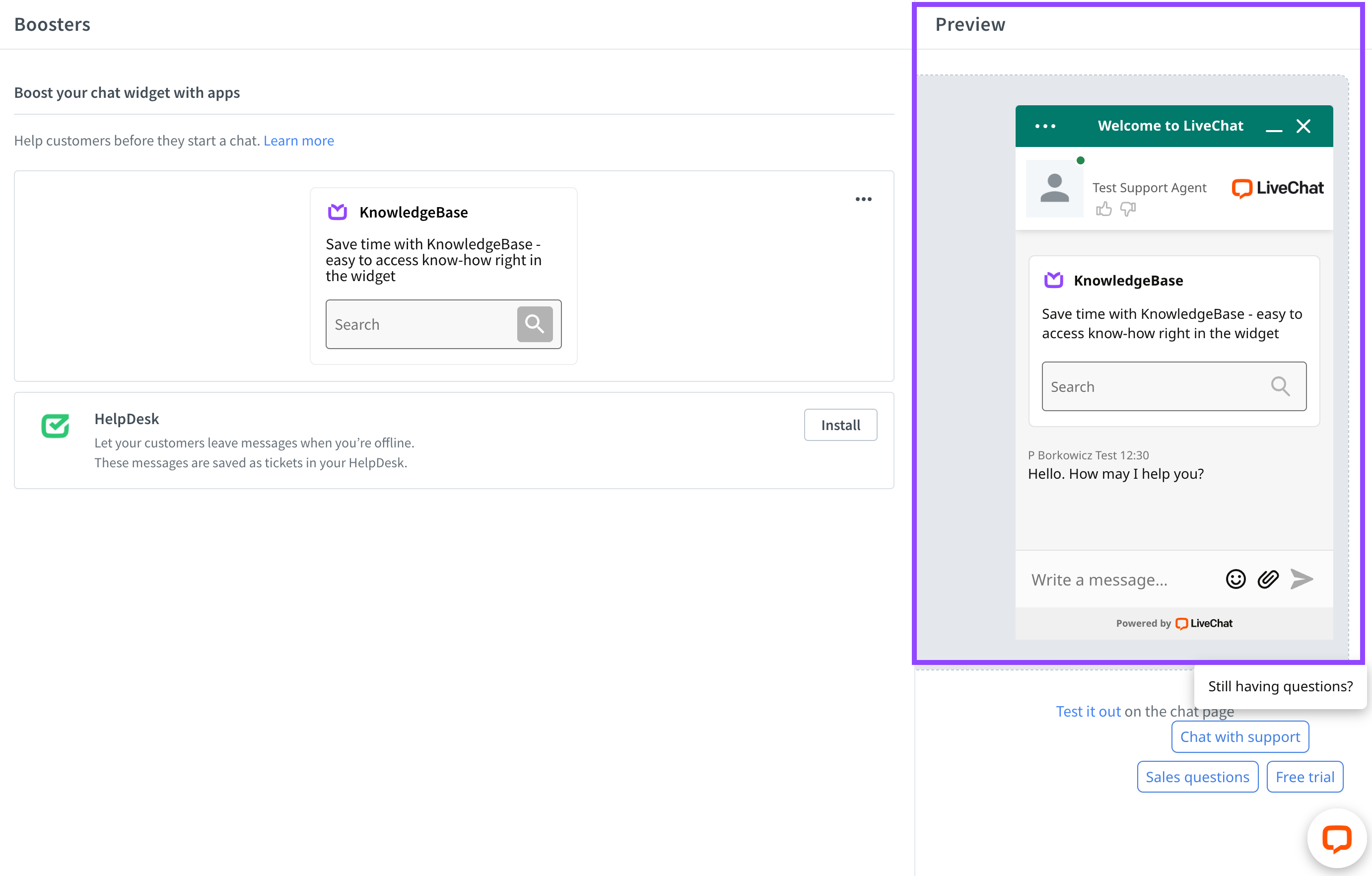Click the Chat with support button
Viewport: 1372px width, 876px height.
[1240, 736]
